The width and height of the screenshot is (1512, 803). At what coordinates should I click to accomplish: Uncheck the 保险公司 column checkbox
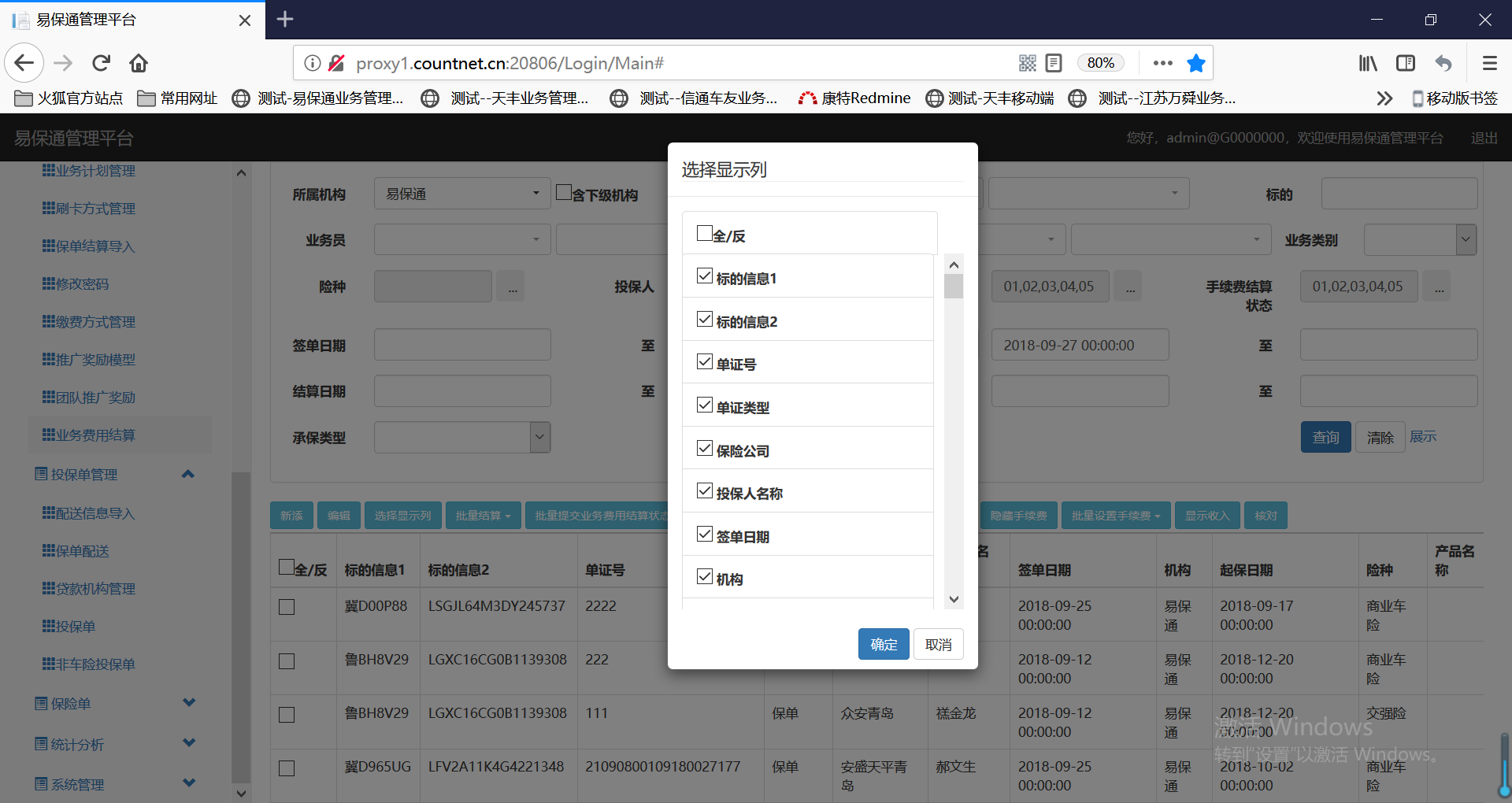tap(705, 449)
